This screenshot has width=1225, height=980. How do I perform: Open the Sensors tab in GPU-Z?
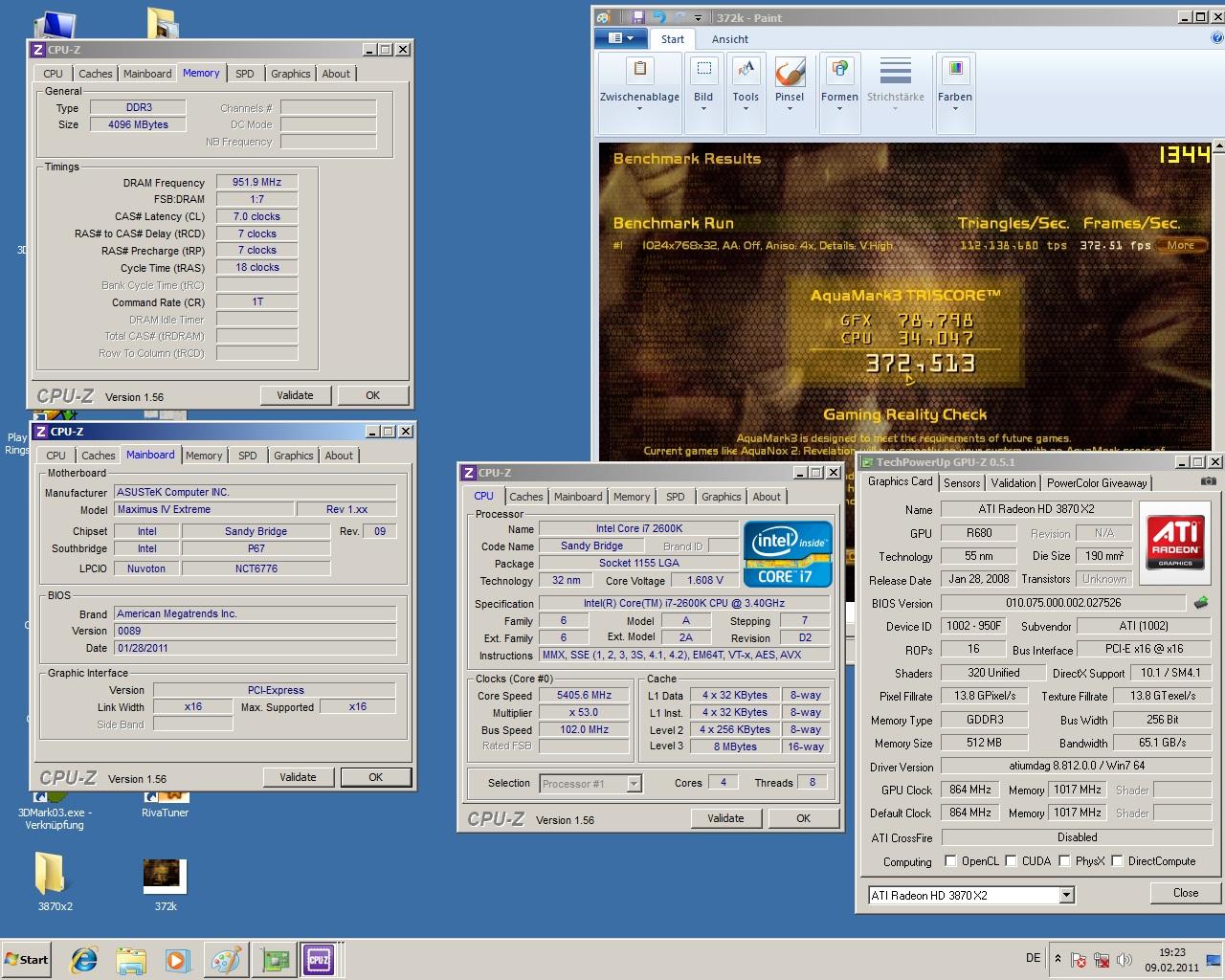tap(962, 483)
